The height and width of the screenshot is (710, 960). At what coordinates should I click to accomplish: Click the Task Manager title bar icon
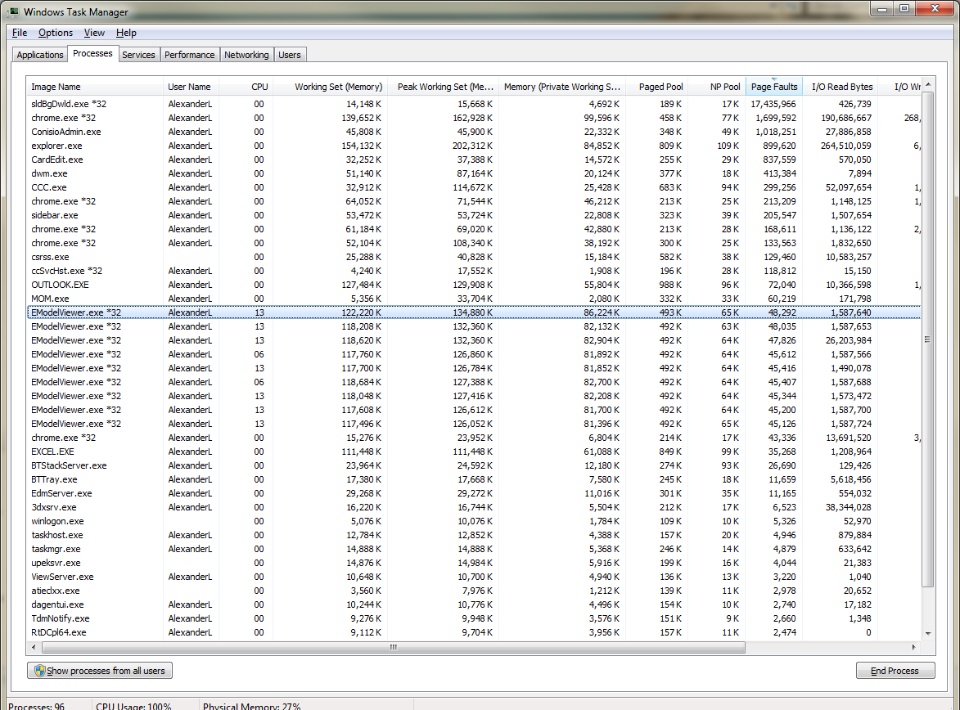pos(13,11)
